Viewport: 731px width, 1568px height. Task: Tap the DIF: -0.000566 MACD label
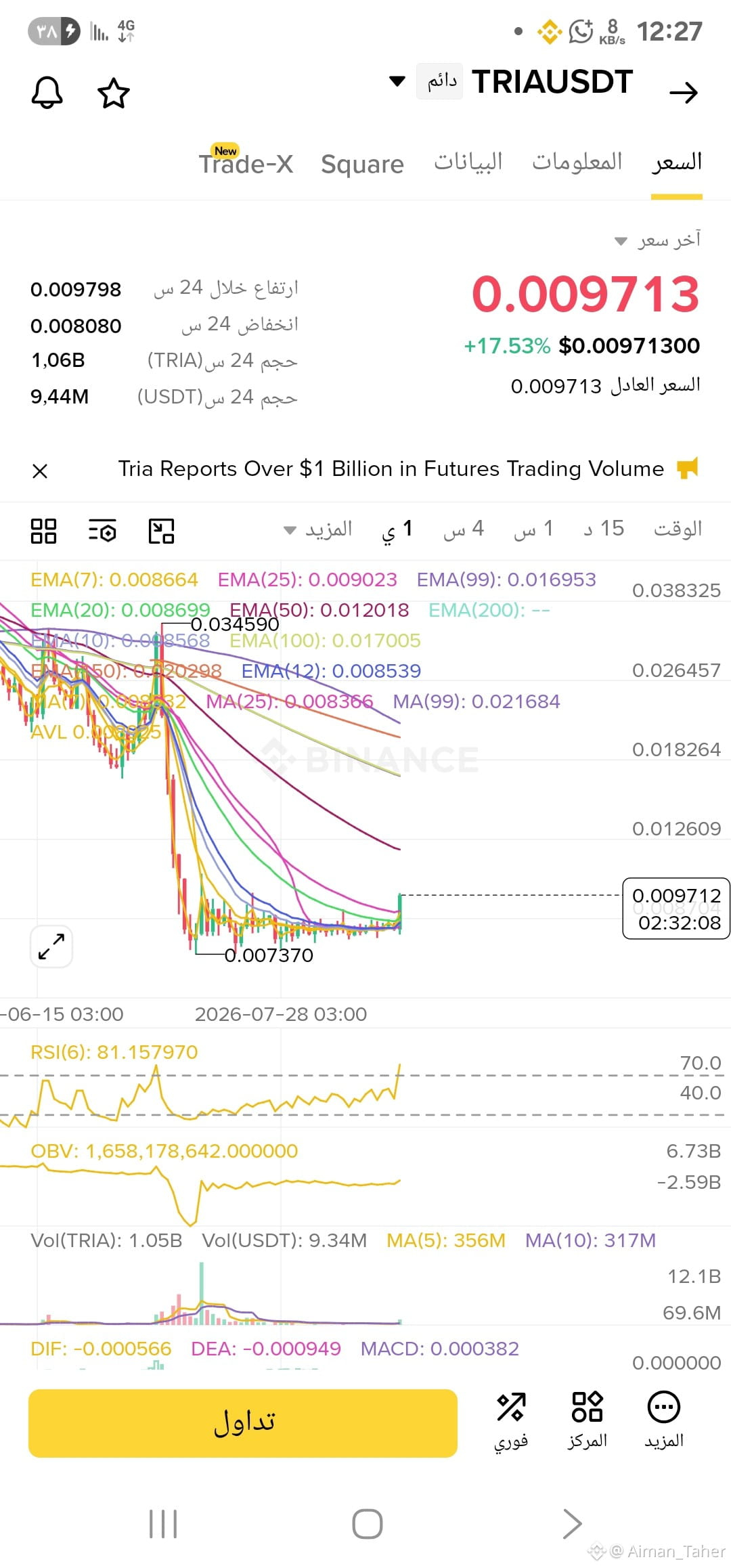pyautogui.click(x=102, y=1349)
